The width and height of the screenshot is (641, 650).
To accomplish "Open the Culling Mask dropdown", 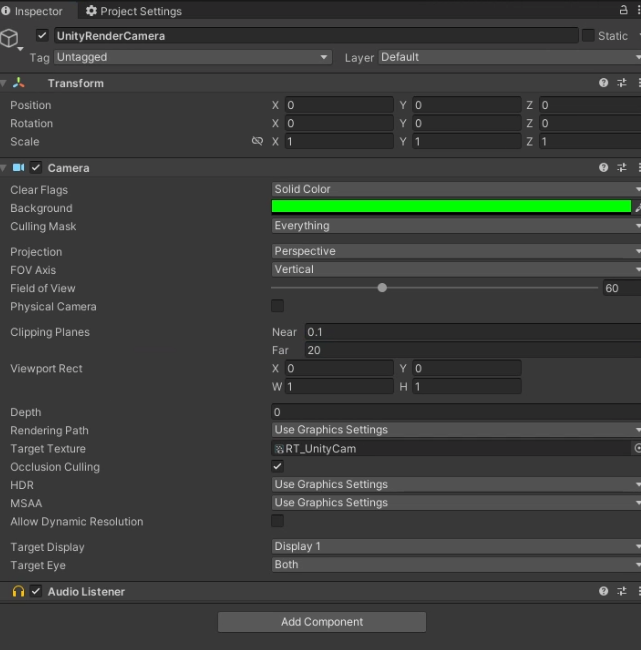I will pos(456,226).
